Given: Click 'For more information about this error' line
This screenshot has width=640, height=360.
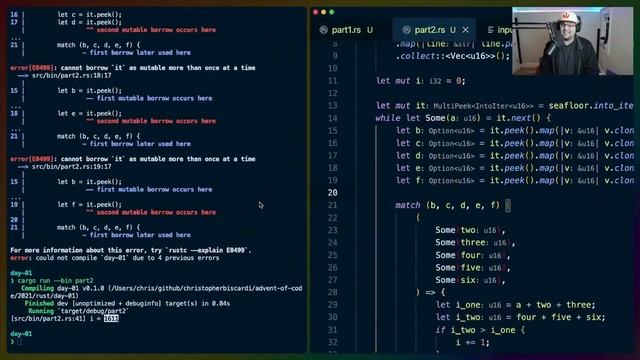Looking at the screenshot, I should click(131, 250).
